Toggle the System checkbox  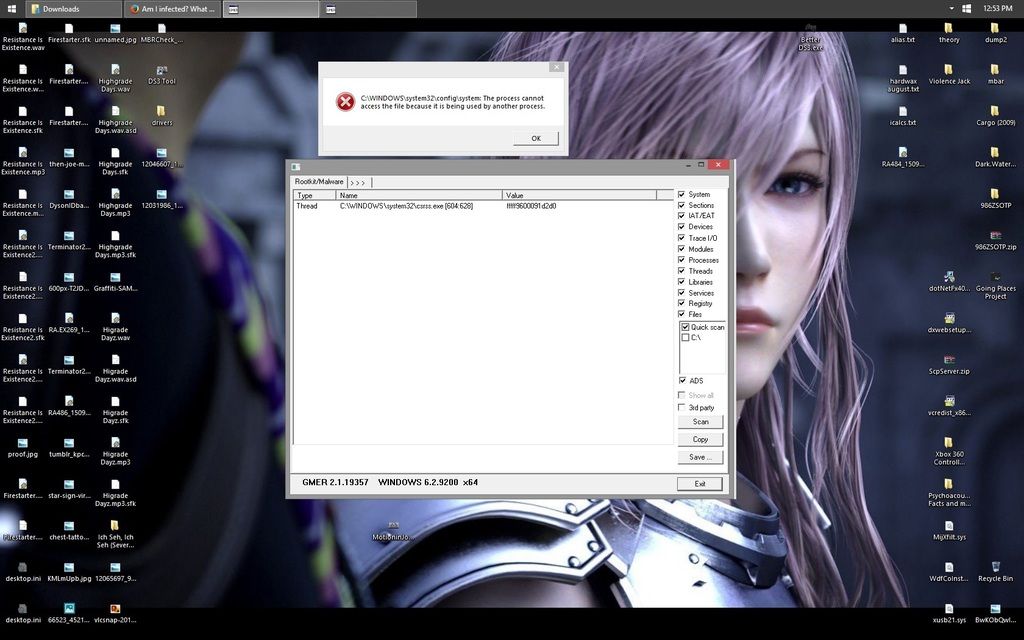(x=682, y=195)
